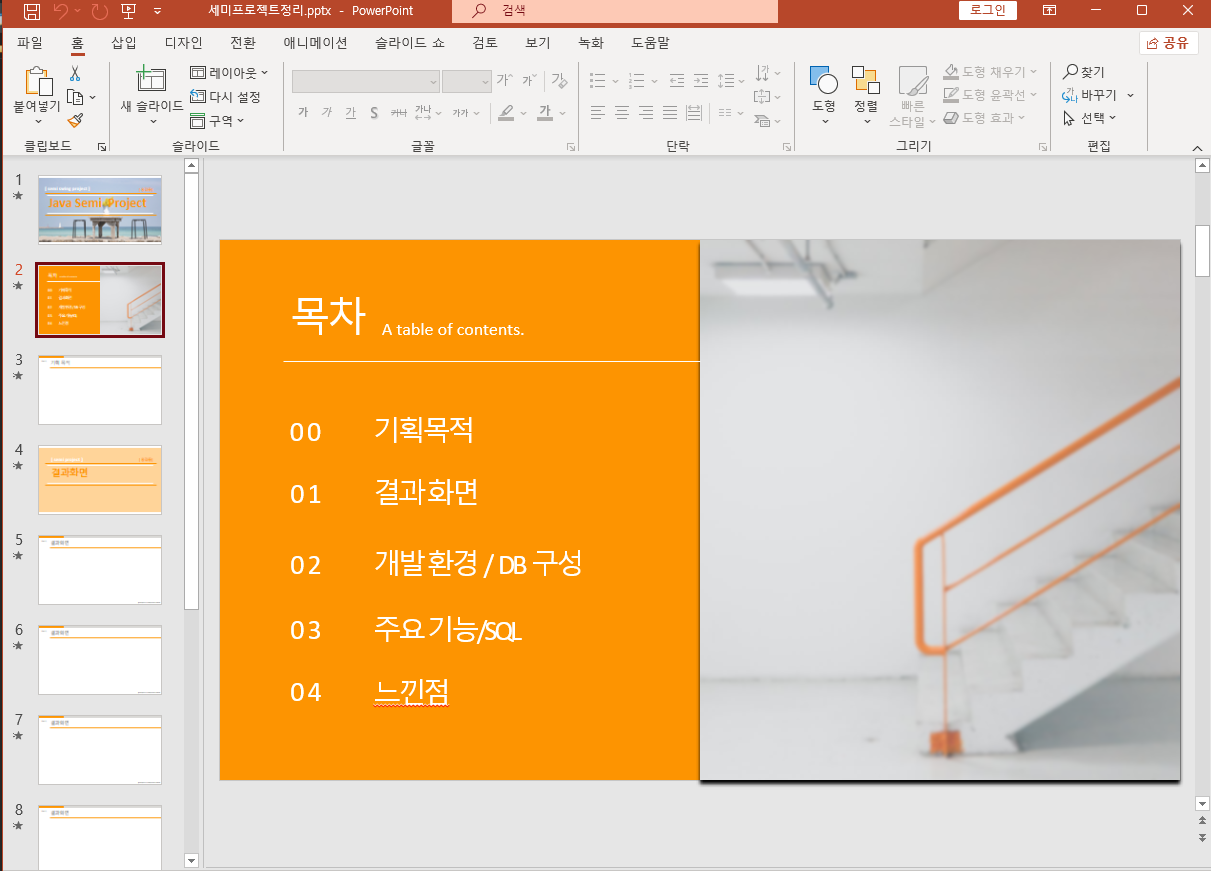Increase font size with 가^ button
The height and width of the screenshot is (871, 1211).
point(505,81)
